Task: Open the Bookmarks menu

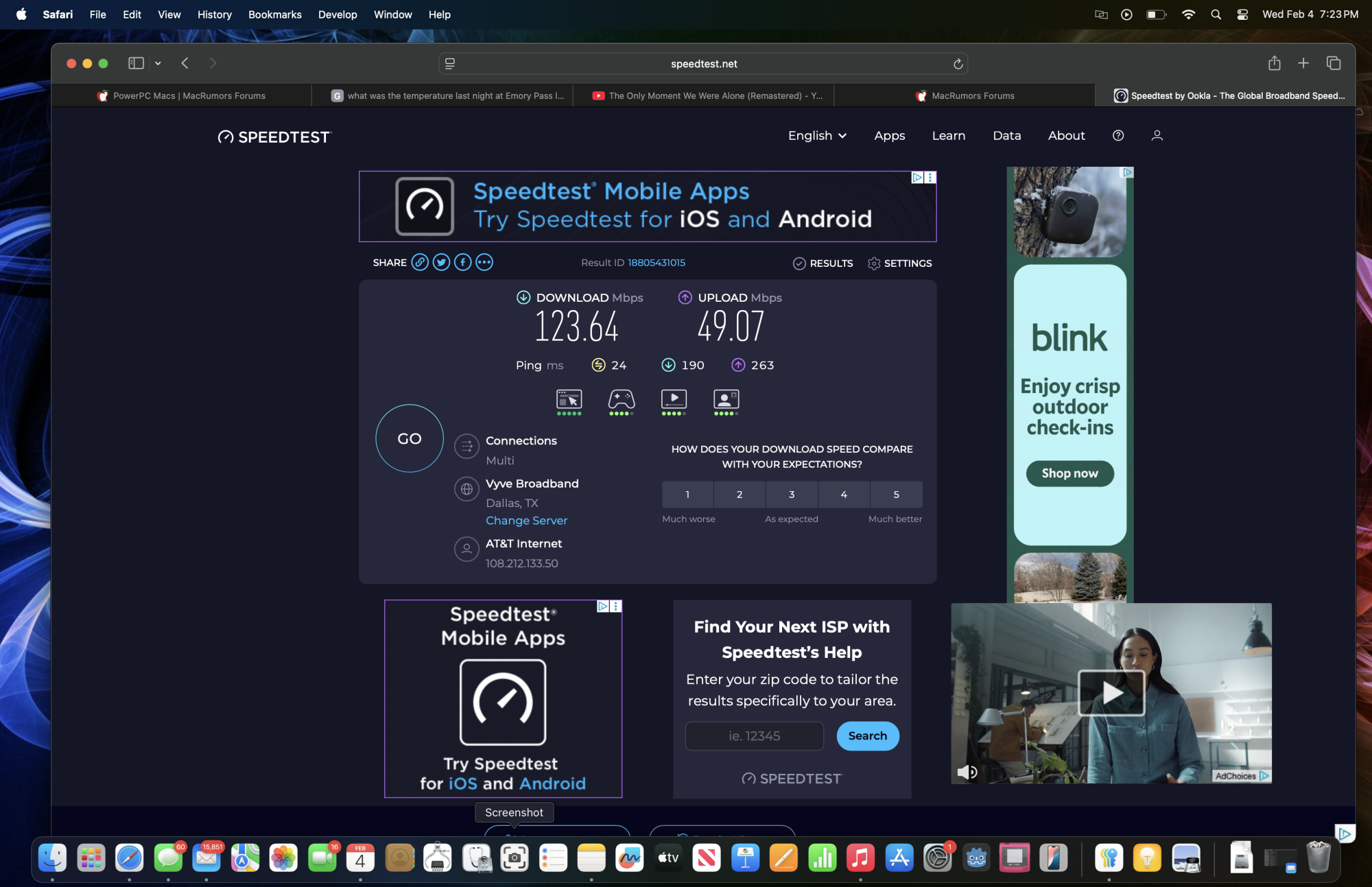Action: tap(275, 14)
